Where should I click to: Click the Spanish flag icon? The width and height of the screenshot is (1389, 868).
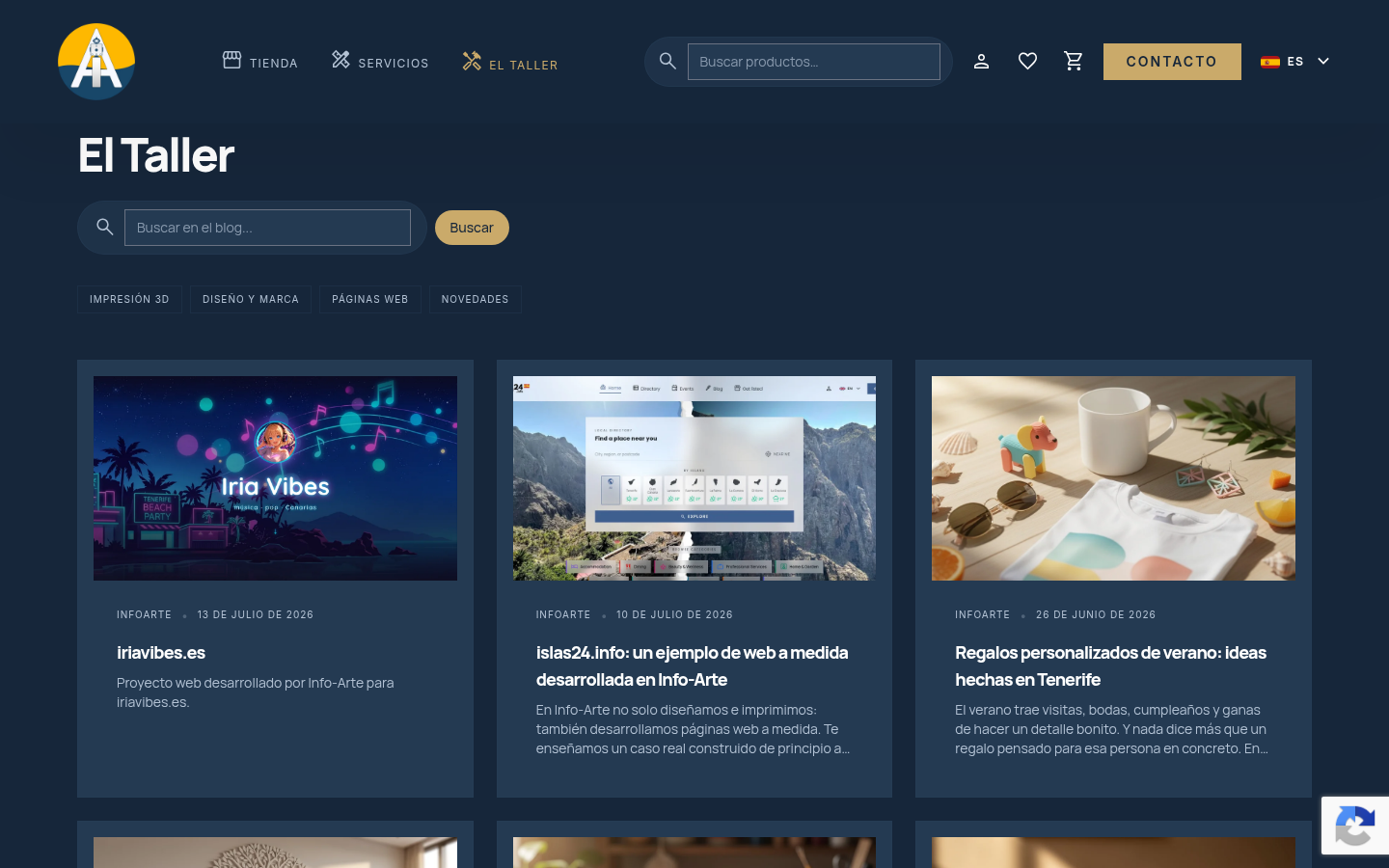[x=1270, y=62]
